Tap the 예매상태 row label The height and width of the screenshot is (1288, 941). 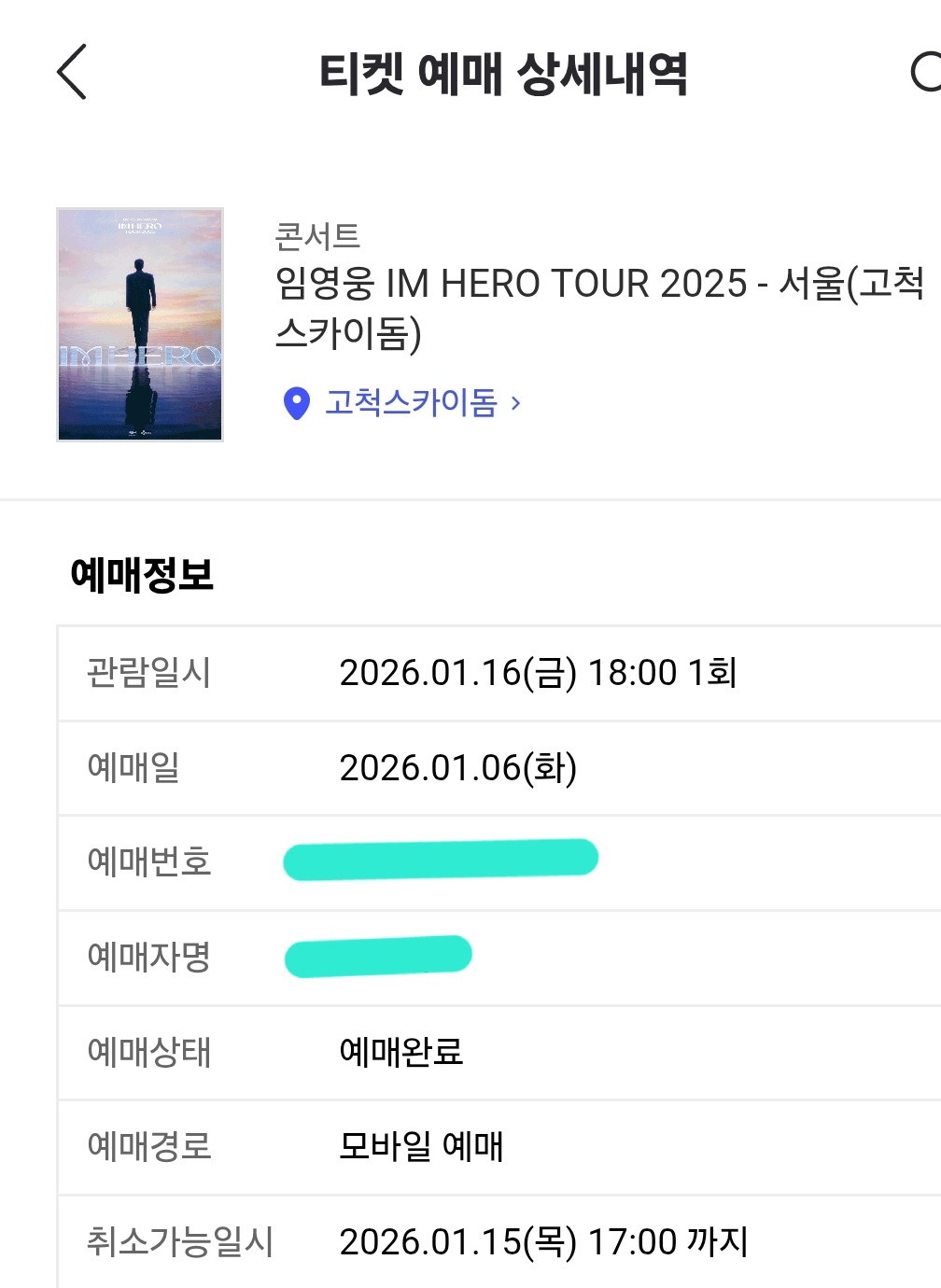click(x=148, y=1052)
